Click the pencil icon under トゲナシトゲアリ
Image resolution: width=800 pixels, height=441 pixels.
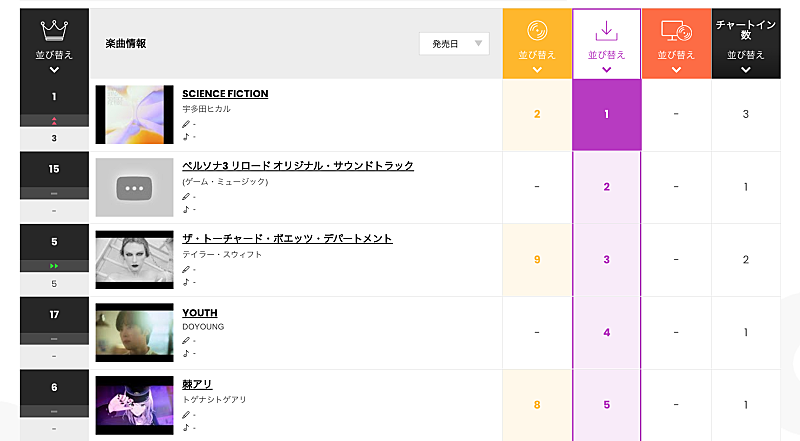186,415
